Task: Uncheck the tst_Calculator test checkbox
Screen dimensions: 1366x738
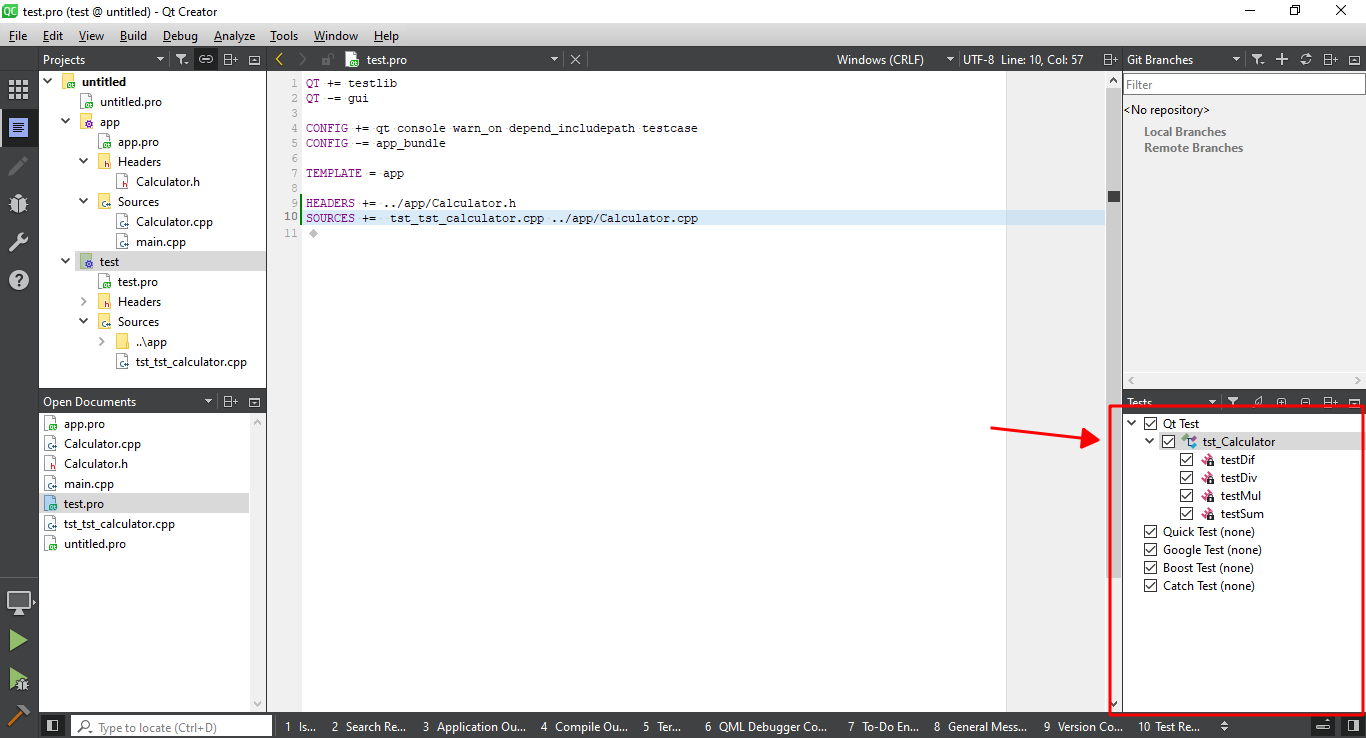Action: 1168,442
